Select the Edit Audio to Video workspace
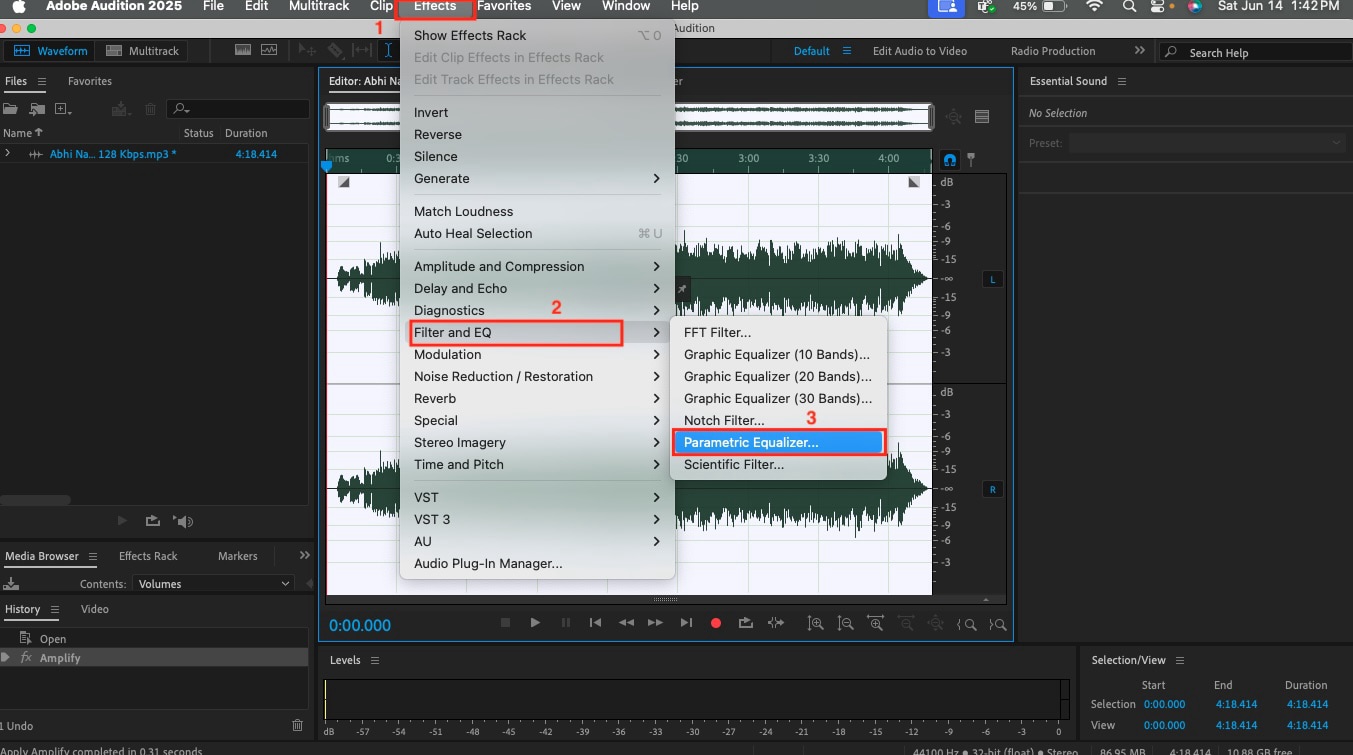Image resolution: width=1353 pixels, height=755 pixels. click(920, 51)
